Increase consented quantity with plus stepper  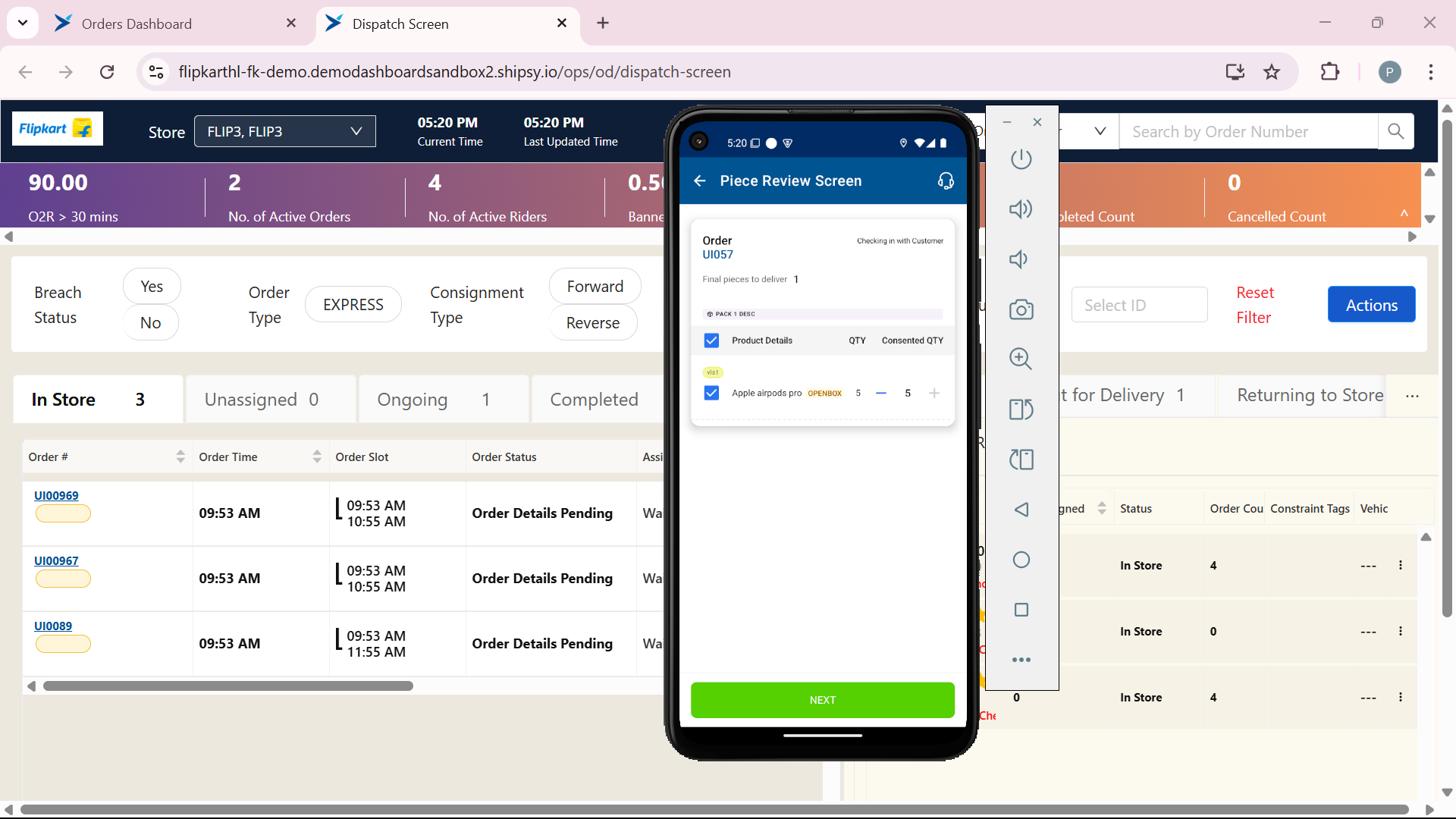pyautogui.click(x=934, y=393)
